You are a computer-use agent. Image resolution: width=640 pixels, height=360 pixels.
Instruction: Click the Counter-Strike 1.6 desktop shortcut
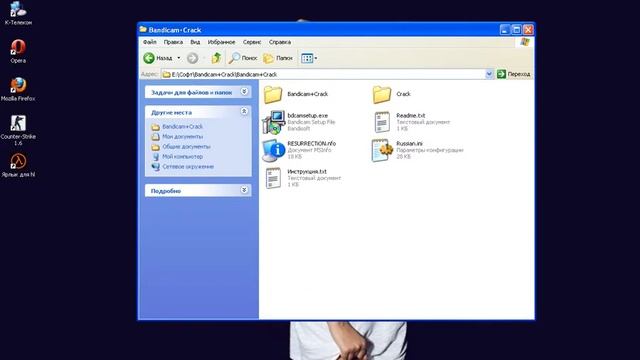18,130
